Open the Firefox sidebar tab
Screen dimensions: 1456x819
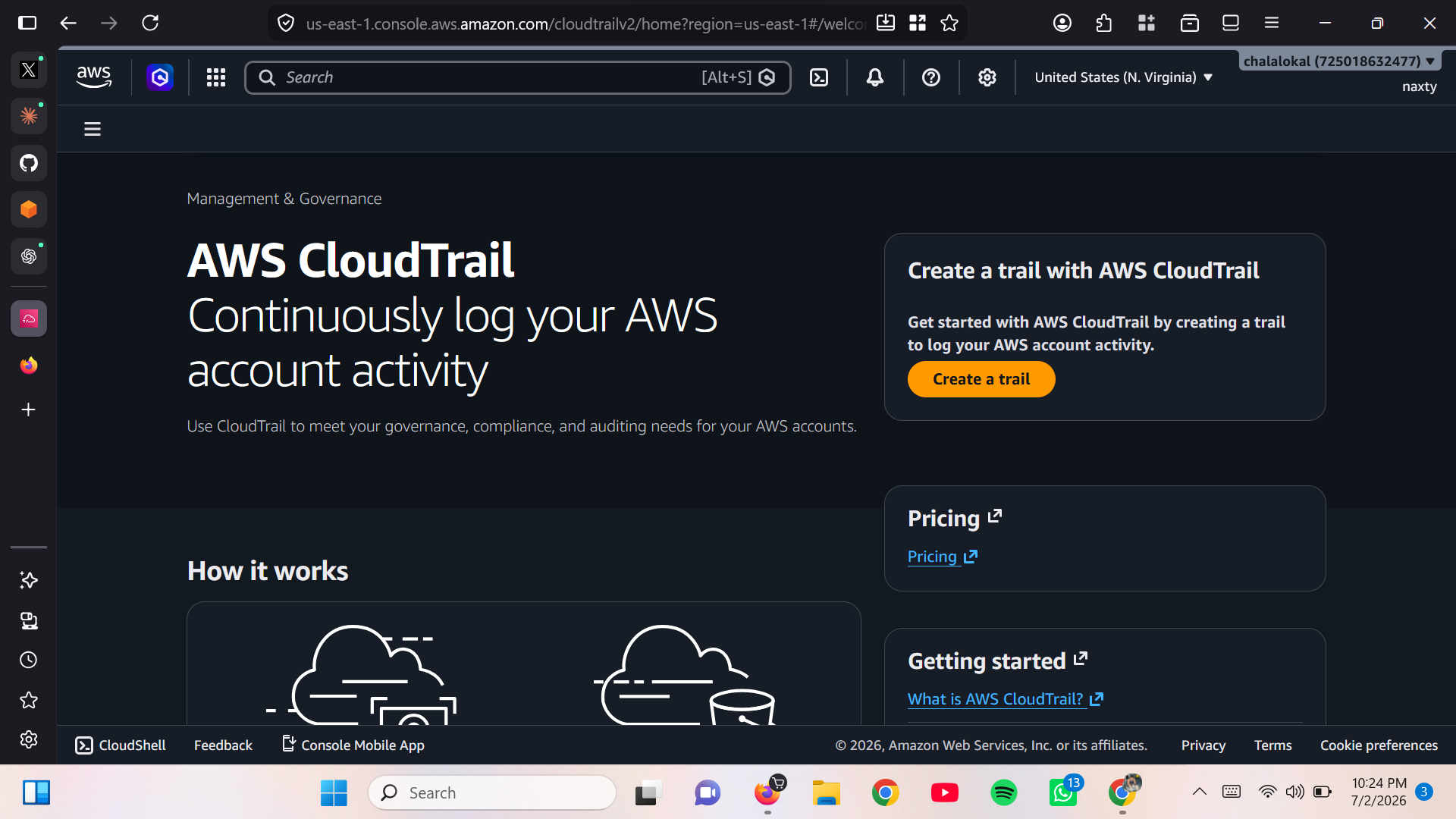[29, 366]
